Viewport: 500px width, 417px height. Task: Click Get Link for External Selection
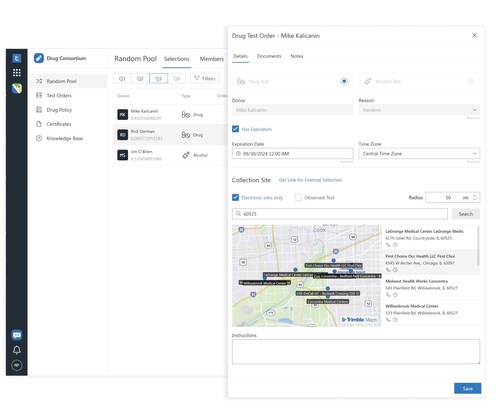pos(310,180)
